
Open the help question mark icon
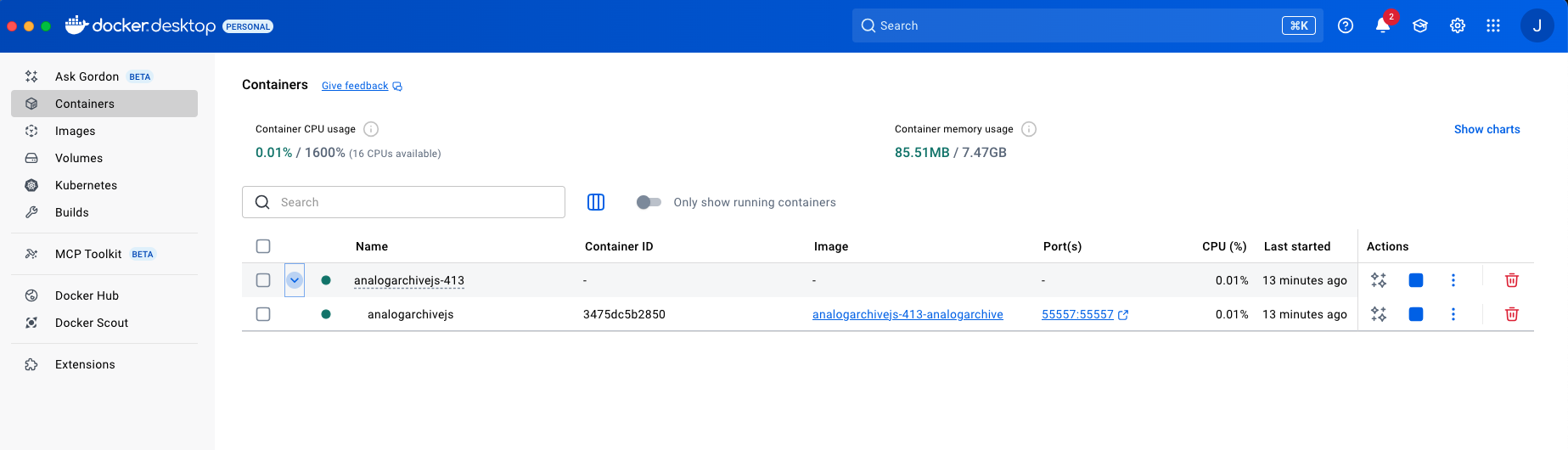(1346, 25)
